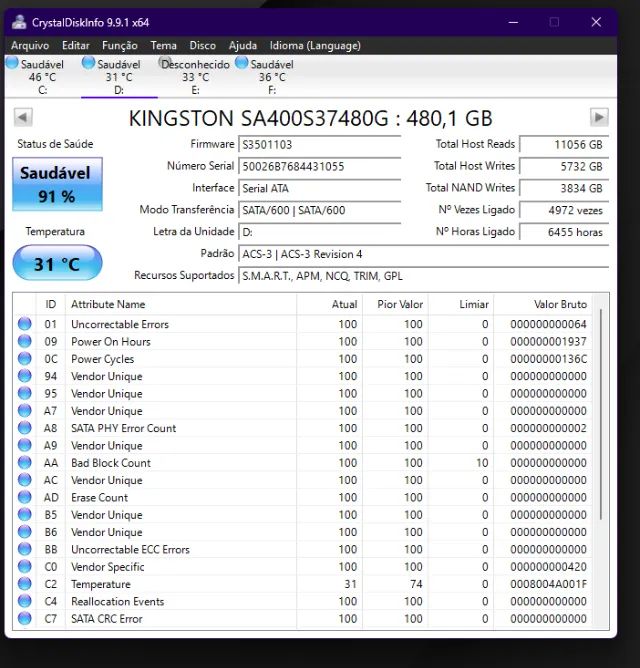Click status orb for Bad Block Count row
The height and width of the screenshot is (668, 640).
[25, 463]
